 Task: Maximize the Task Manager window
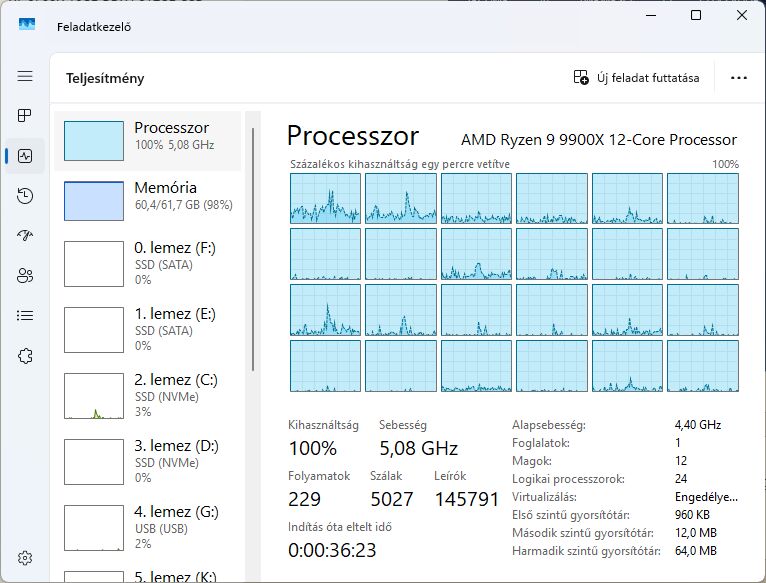coord(696,15)
